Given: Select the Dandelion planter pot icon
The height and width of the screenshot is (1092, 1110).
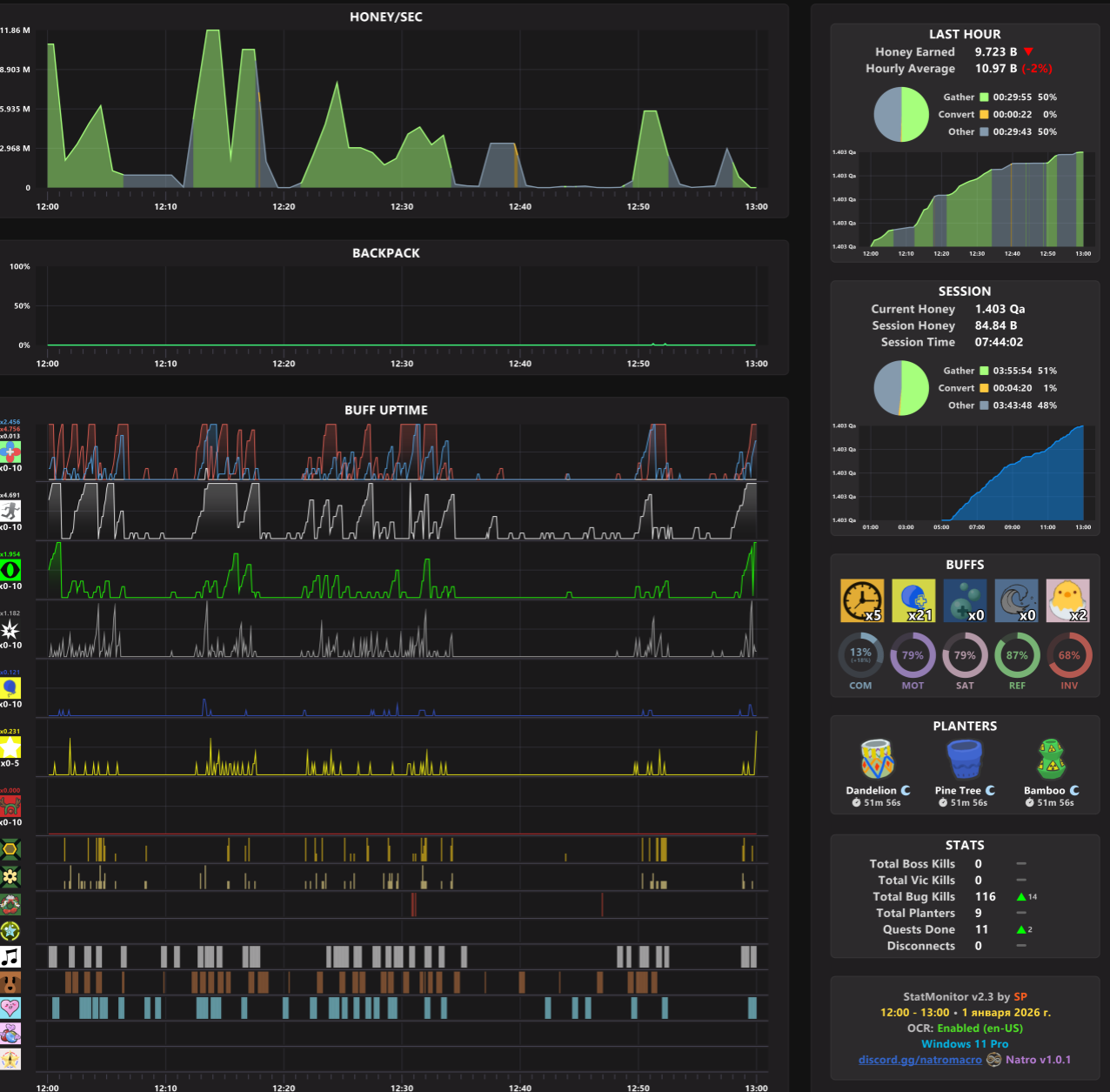Looking at the screenshot, I should click(877, 760).
